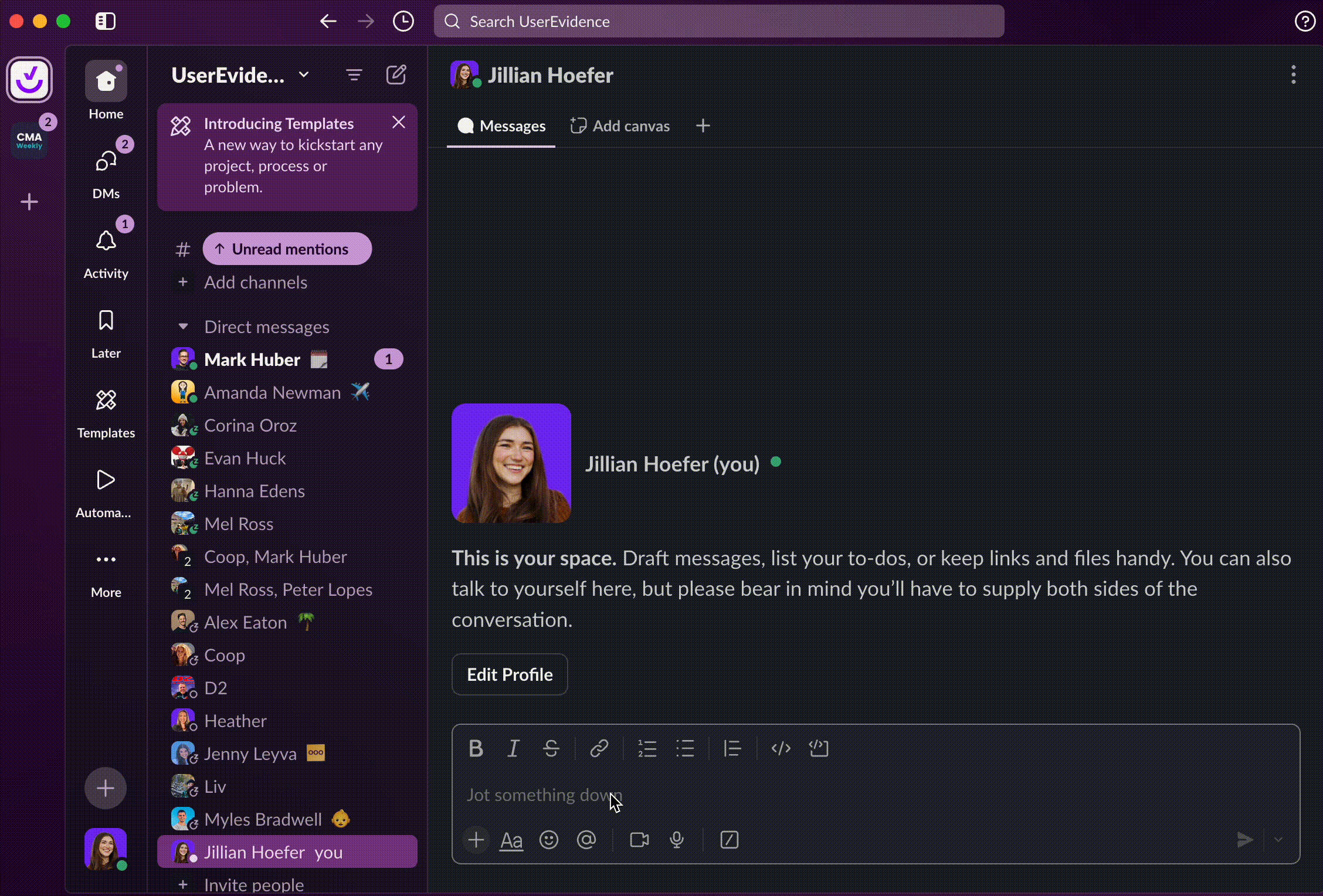Hide formatting with the Aa button
This screenshot has width=1323, height=896.
pos(511,840)
